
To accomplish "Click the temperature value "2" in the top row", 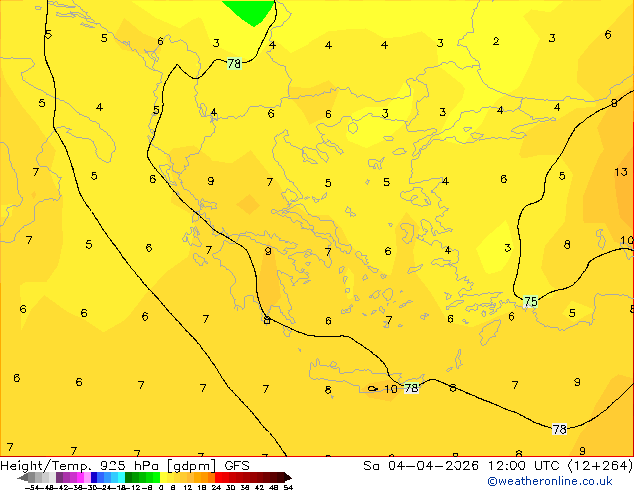I will pos(496,41).
